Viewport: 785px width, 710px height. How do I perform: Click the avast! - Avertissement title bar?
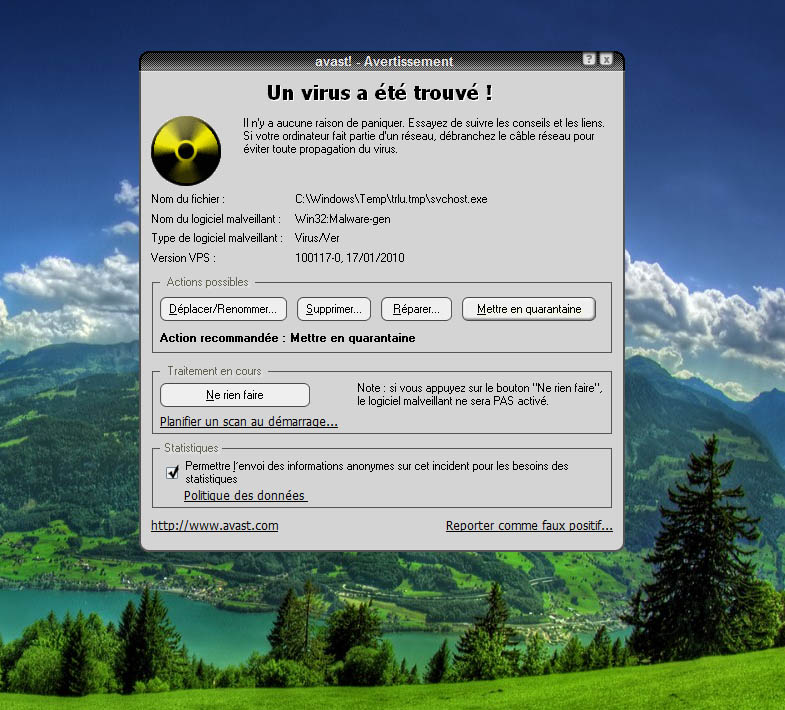pyautogui.click(x=382, y=61)
